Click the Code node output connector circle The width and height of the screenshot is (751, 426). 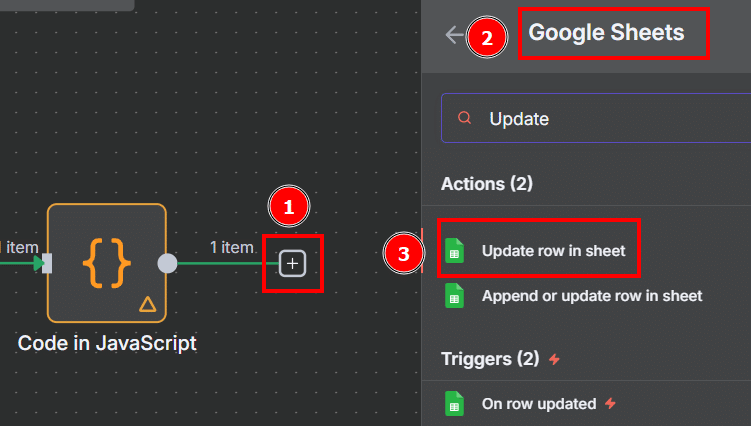point(167,264)
